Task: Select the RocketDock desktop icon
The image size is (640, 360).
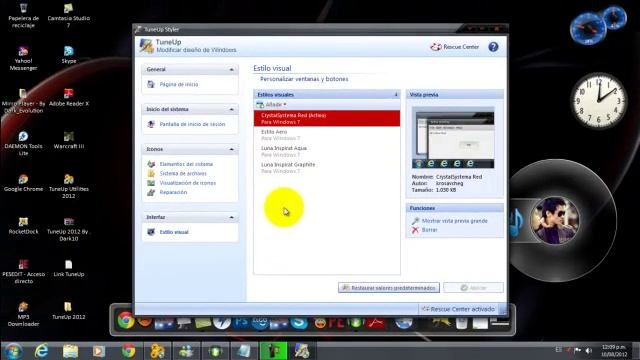Action: click(x=23, y=225)
